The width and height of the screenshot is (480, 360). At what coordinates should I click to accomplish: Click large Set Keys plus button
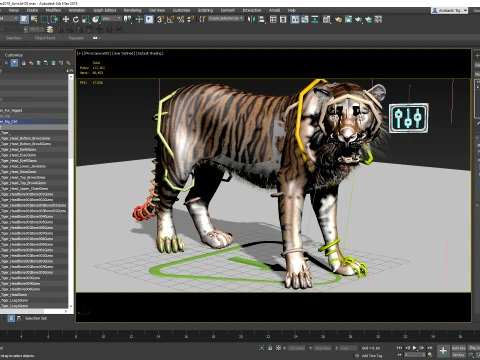[x=443, y=351]
